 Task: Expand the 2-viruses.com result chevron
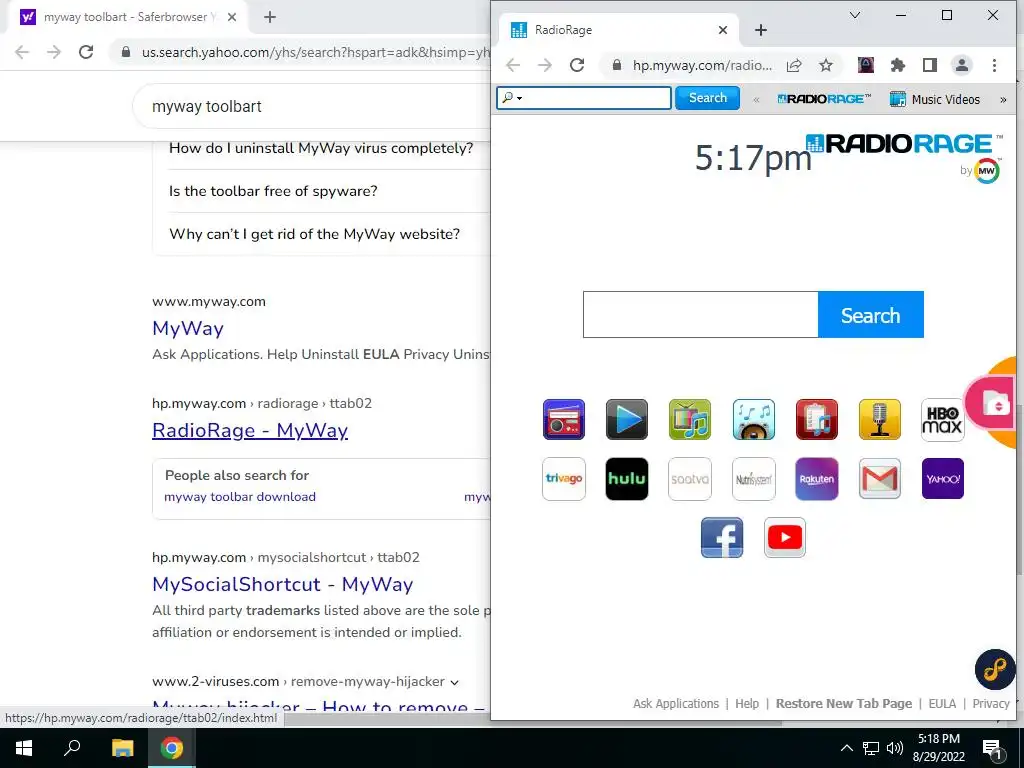[x=454, y=682]
